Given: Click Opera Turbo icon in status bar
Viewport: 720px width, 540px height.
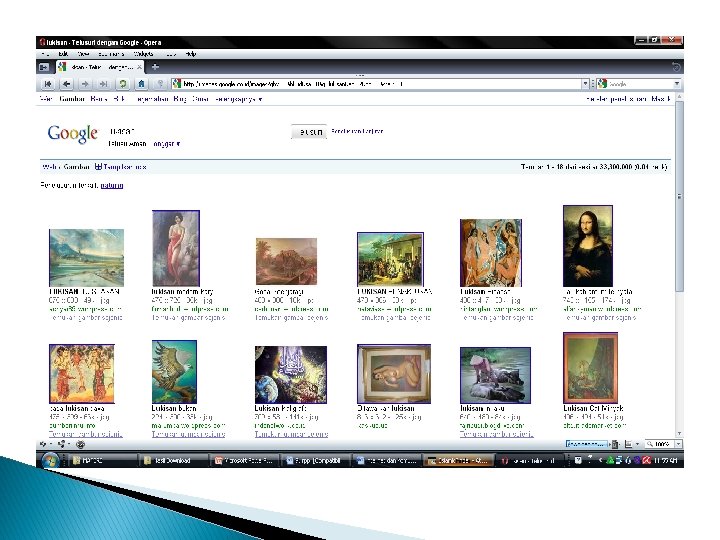Looking at the screenshot, I should tap(80, 444).
